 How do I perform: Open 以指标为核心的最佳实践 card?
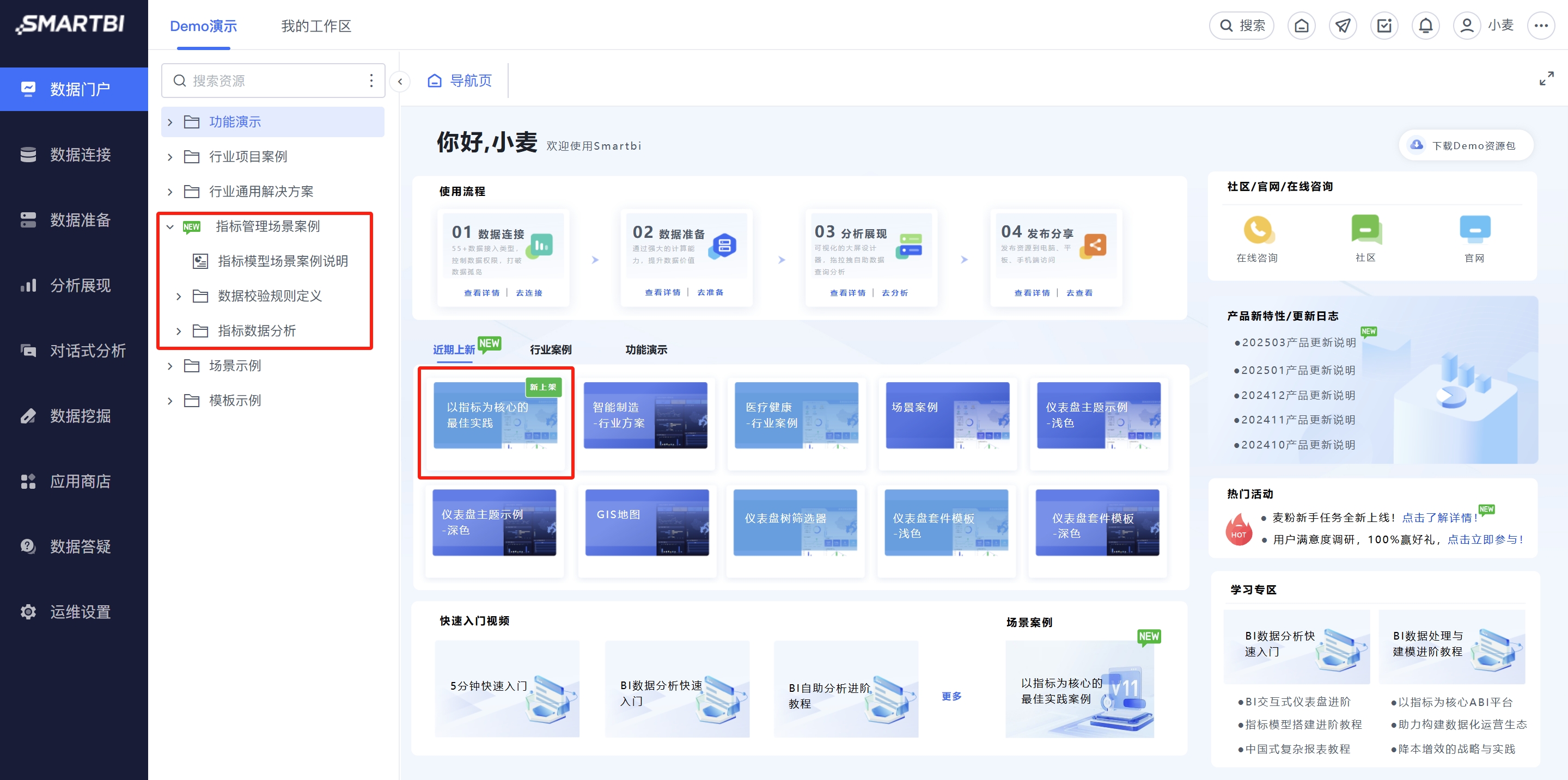495,415
